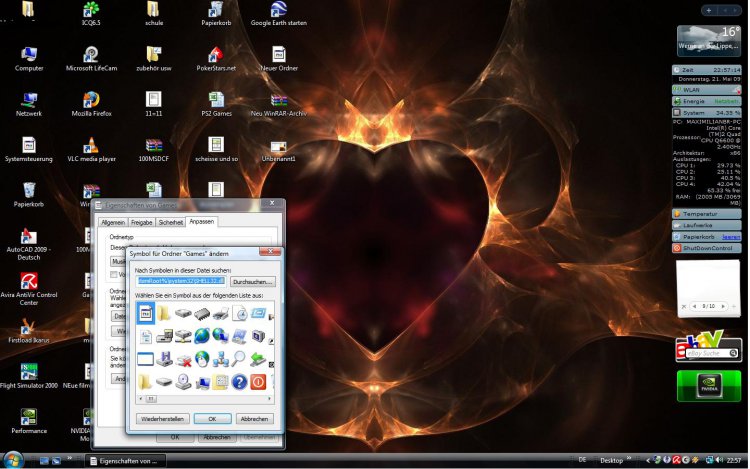Select the Netzwerk desktop icon

tap(29, 104)
